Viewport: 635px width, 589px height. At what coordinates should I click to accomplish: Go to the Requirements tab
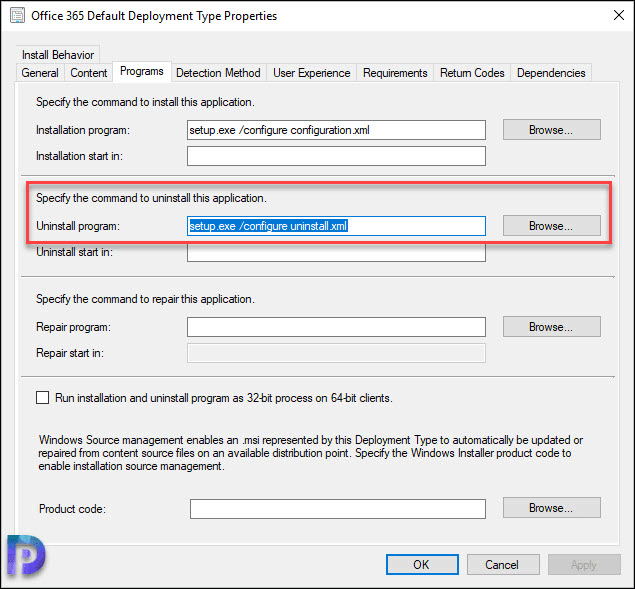(x=395, y=73)
